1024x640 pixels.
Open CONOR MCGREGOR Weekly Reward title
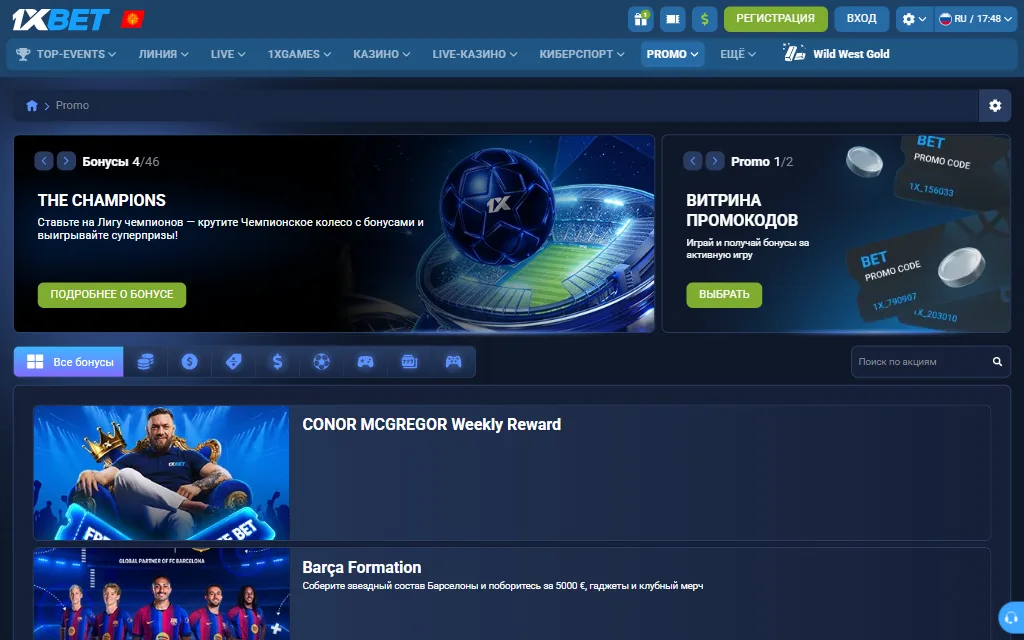[x=432, y=424]
